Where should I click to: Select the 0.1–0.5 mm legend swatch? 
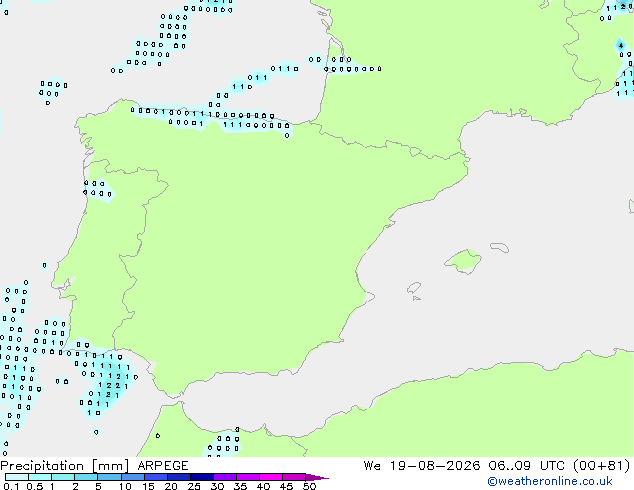coord(17,477)
